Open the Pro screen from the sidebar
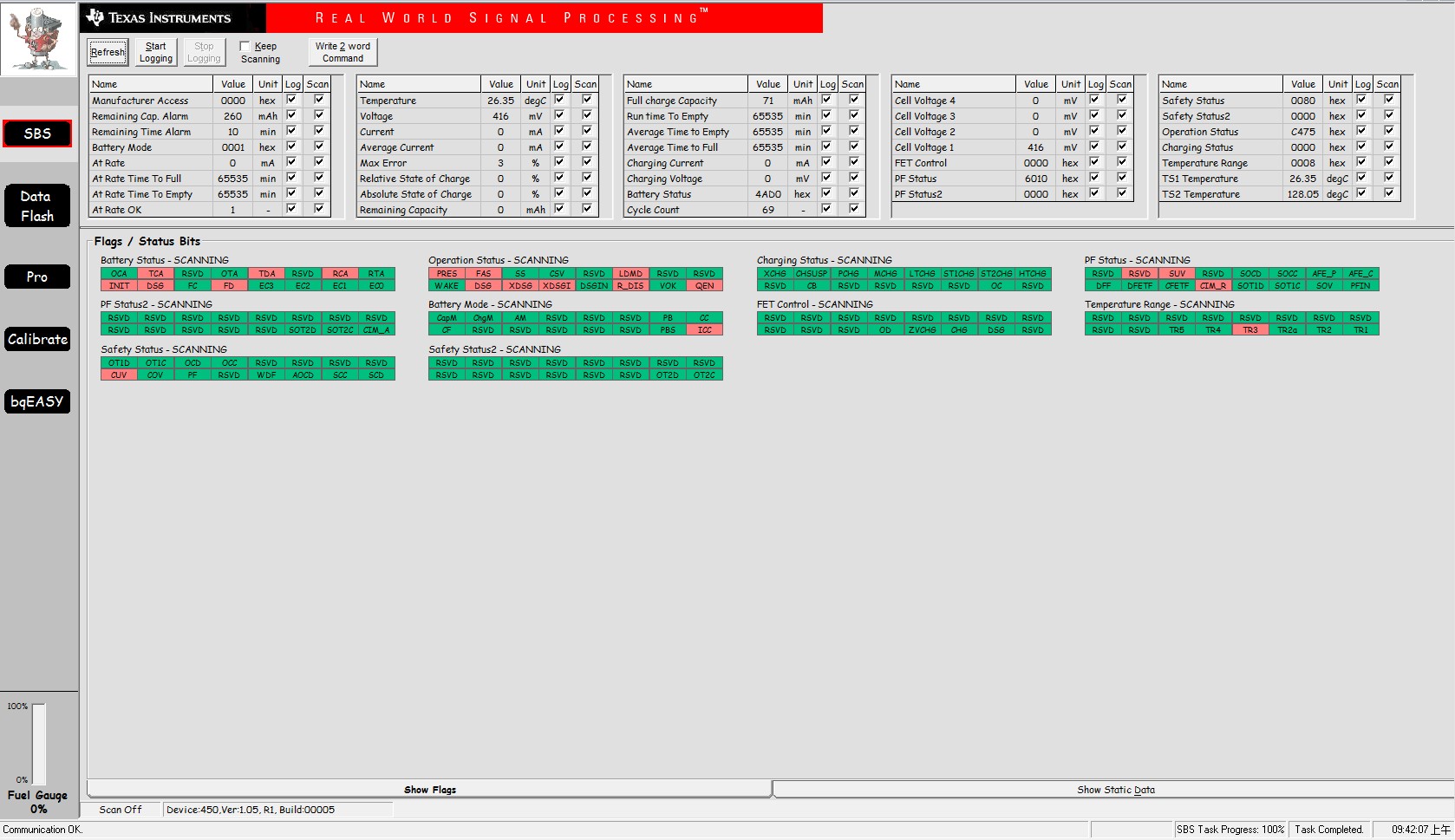This screenshot has height=840, width=1455. tap(37, 277)
